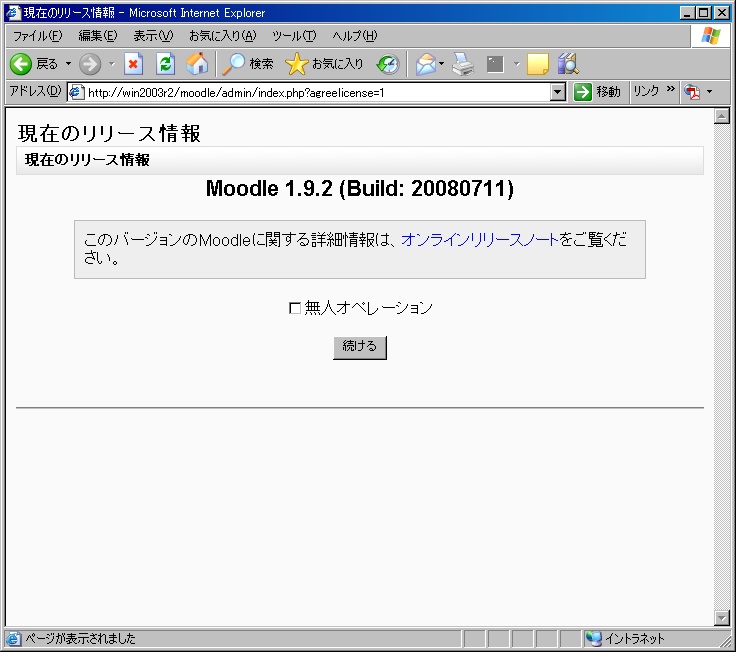Click the Adobe PDF toolbar icon
Screen dimensions: 736x652
(x=692, y=92)
